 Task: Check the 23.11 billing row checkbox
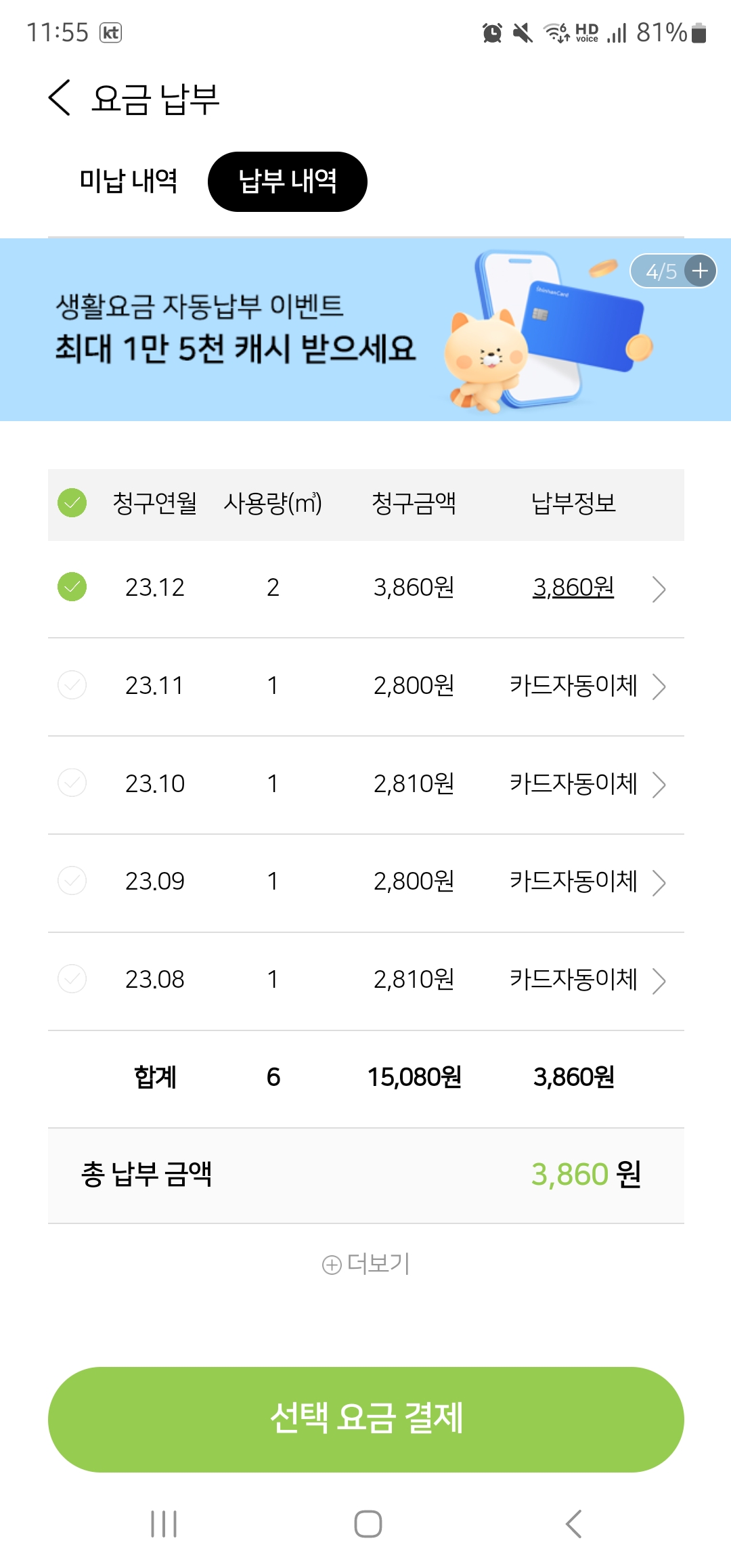[72, 685]
